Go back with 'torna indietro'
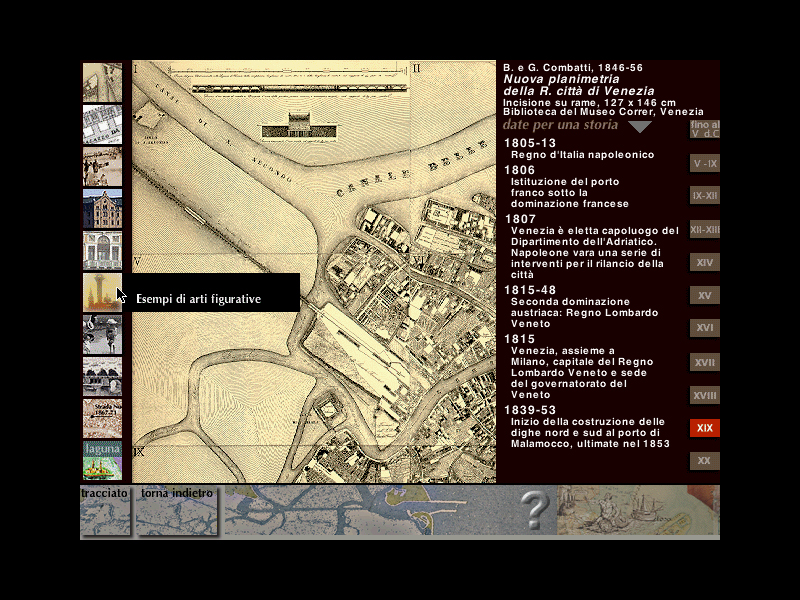Image resolution: width=800 pixels, height=600 pixels. click(x=177, y=511)
